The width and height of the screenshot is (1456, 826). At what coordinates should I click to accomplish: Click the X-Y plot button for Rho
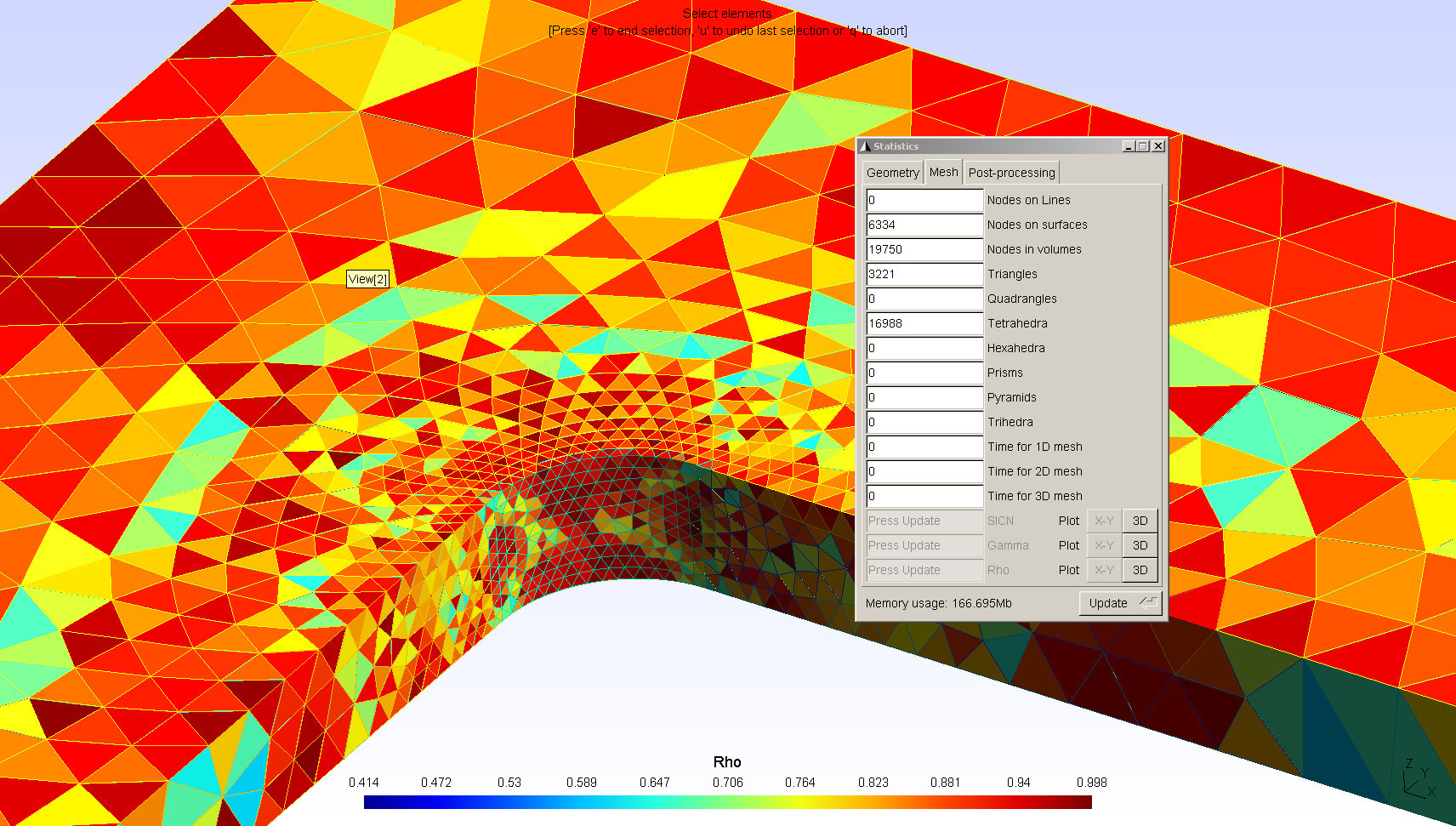(1104, 570)
